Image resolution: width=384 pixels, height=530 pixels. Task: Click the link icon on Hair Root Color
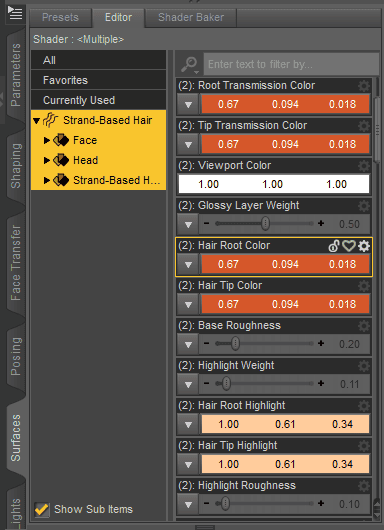click(x=334, y=246)
